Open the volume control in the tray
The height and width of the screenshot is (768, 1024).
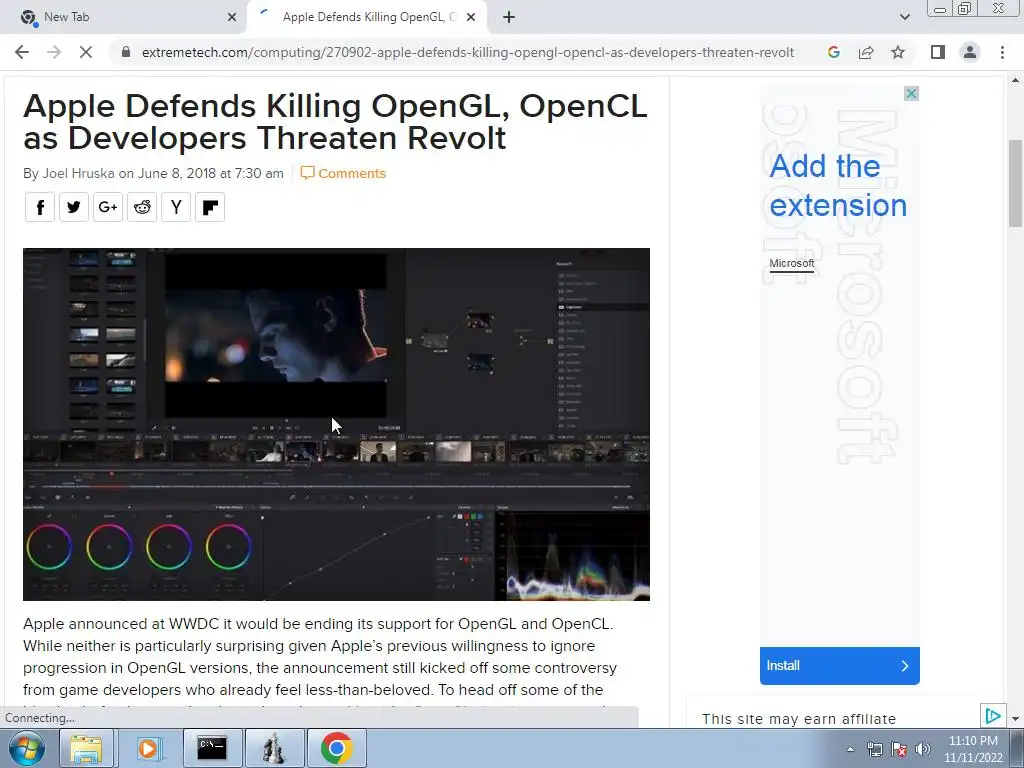[922, 749]
